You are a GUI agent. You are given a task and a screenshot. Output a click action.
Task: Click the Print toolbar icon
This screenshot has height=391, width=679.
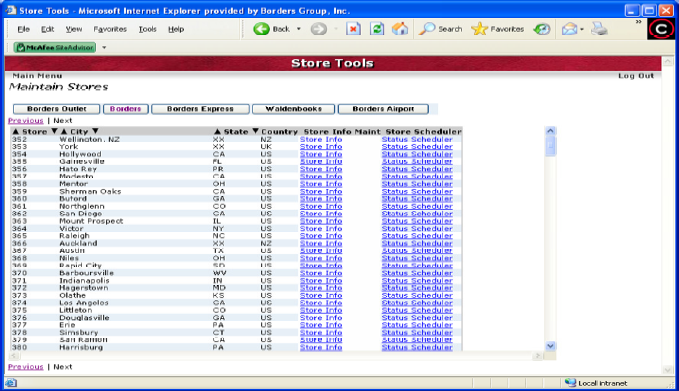600,29
